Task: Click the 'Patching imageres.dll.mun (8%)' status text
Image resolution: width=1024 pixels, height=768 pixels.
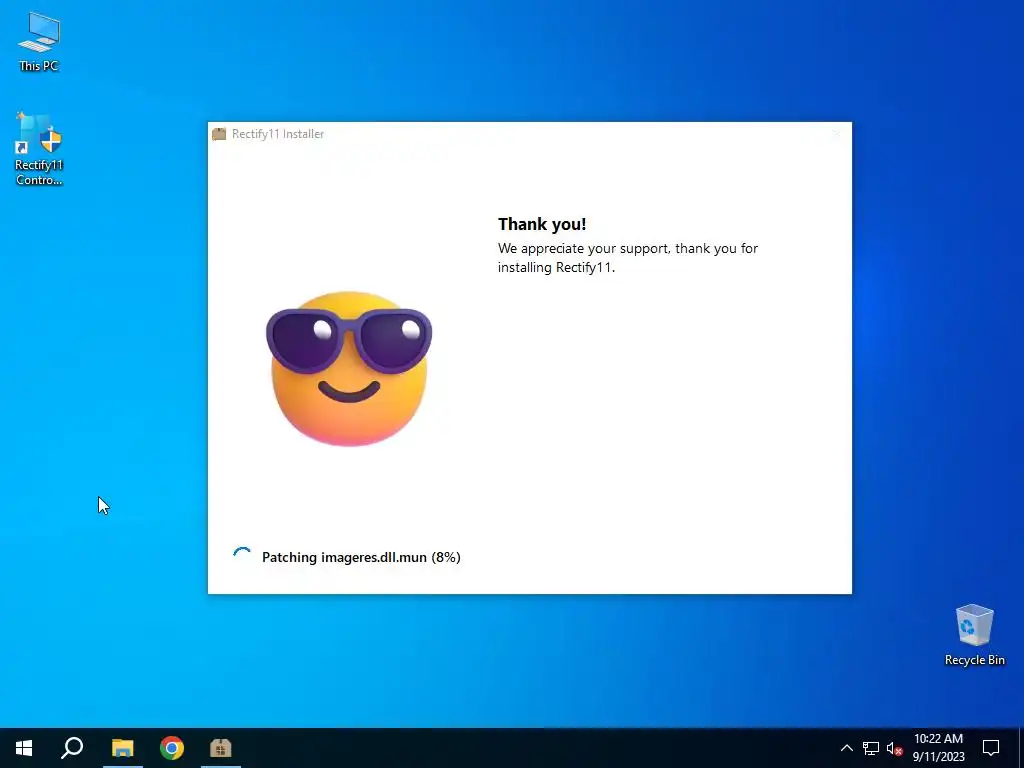Action: 361,557
